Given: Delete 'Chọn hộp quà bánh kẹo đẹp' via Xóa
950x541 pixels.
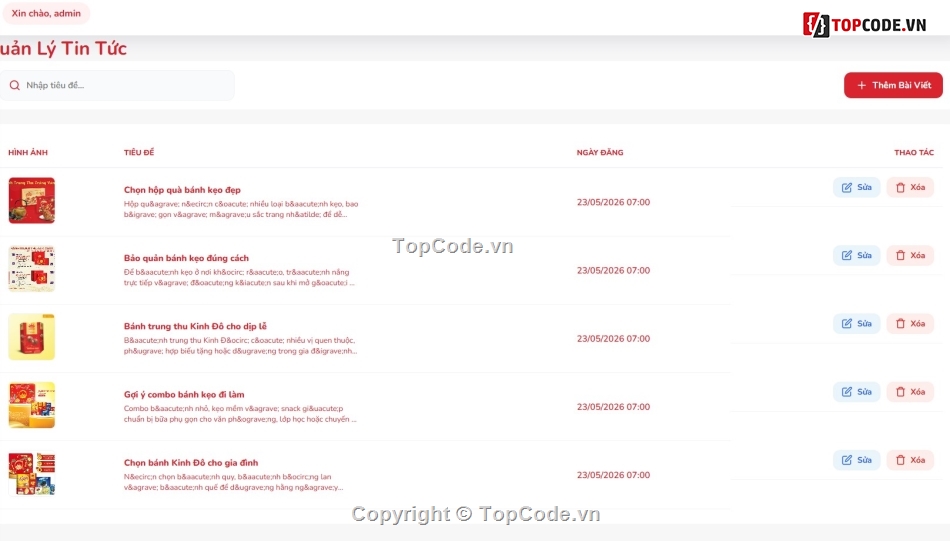Looking at the screenshot, I should click(910, 187).
